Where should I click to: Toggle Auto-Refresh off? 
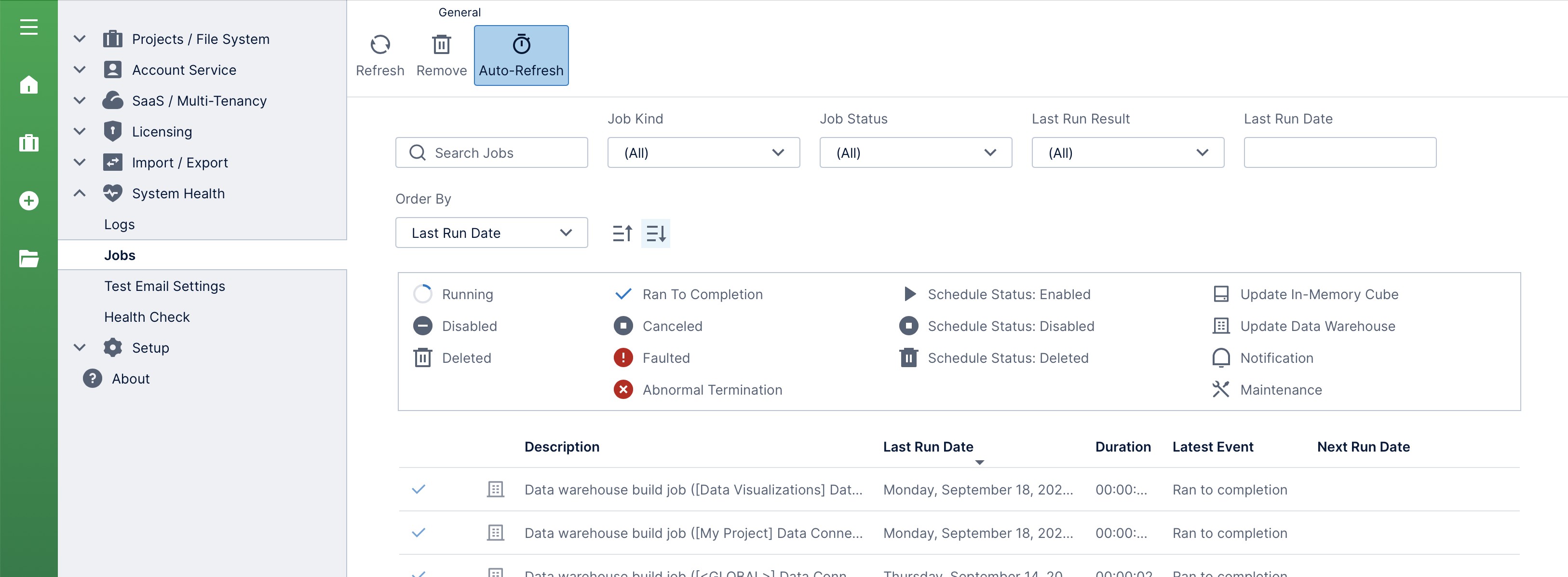520,55
